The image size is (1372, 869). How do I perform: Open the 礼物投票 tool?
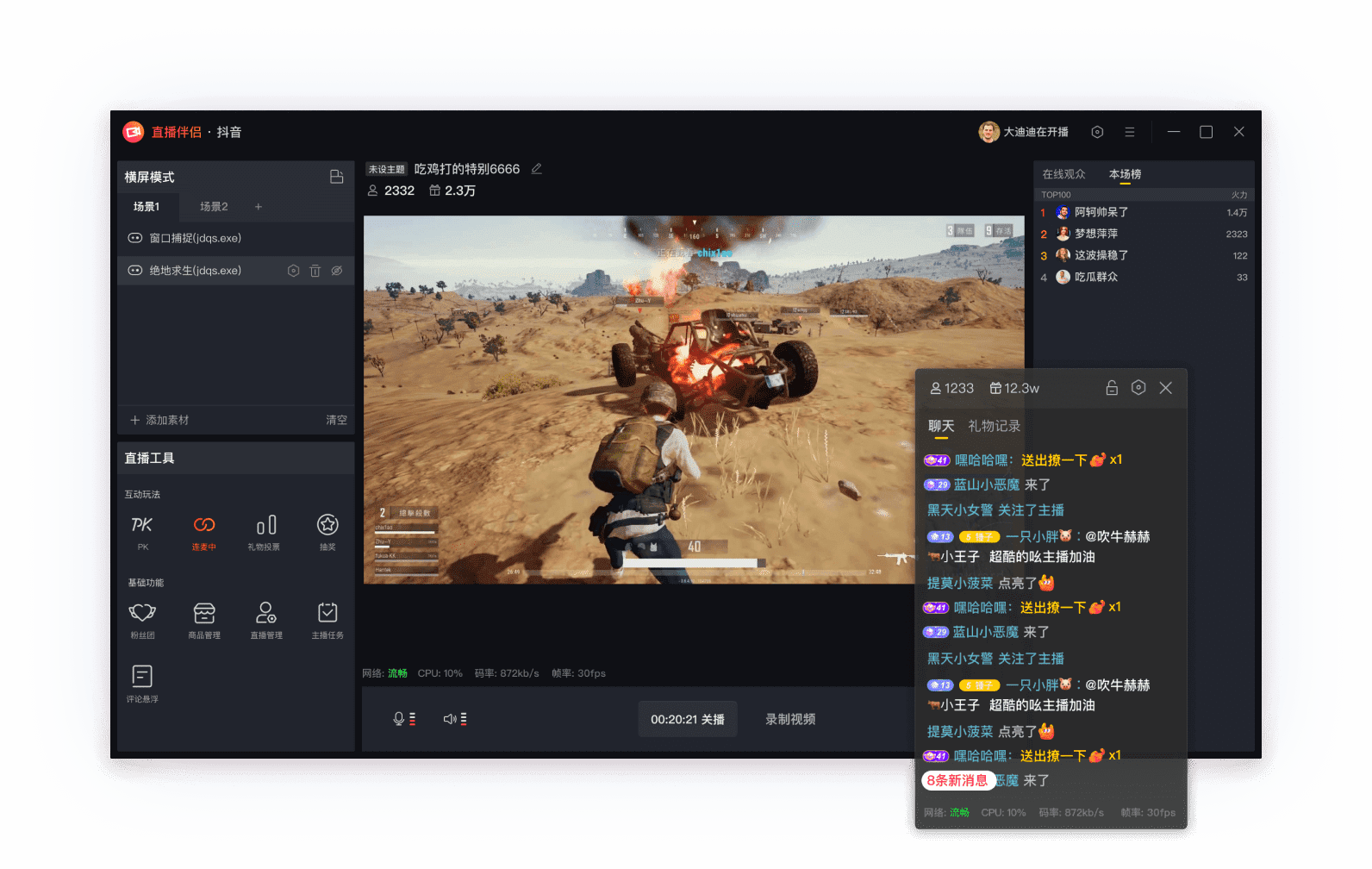[265, 532]
